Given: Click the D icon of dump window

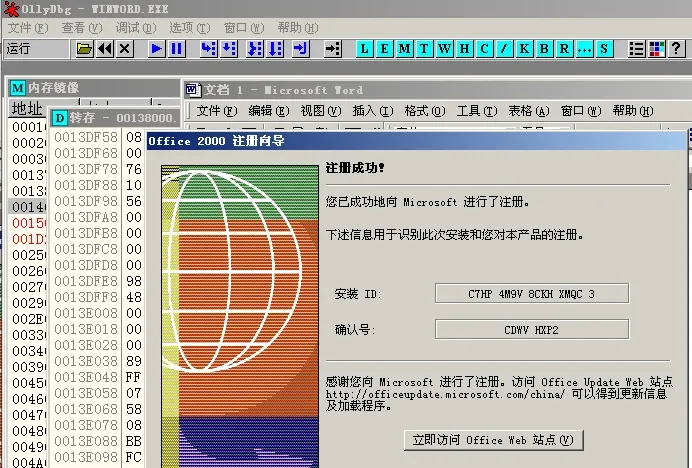Looking at the screenshot, I should click(x=59, y=118).
